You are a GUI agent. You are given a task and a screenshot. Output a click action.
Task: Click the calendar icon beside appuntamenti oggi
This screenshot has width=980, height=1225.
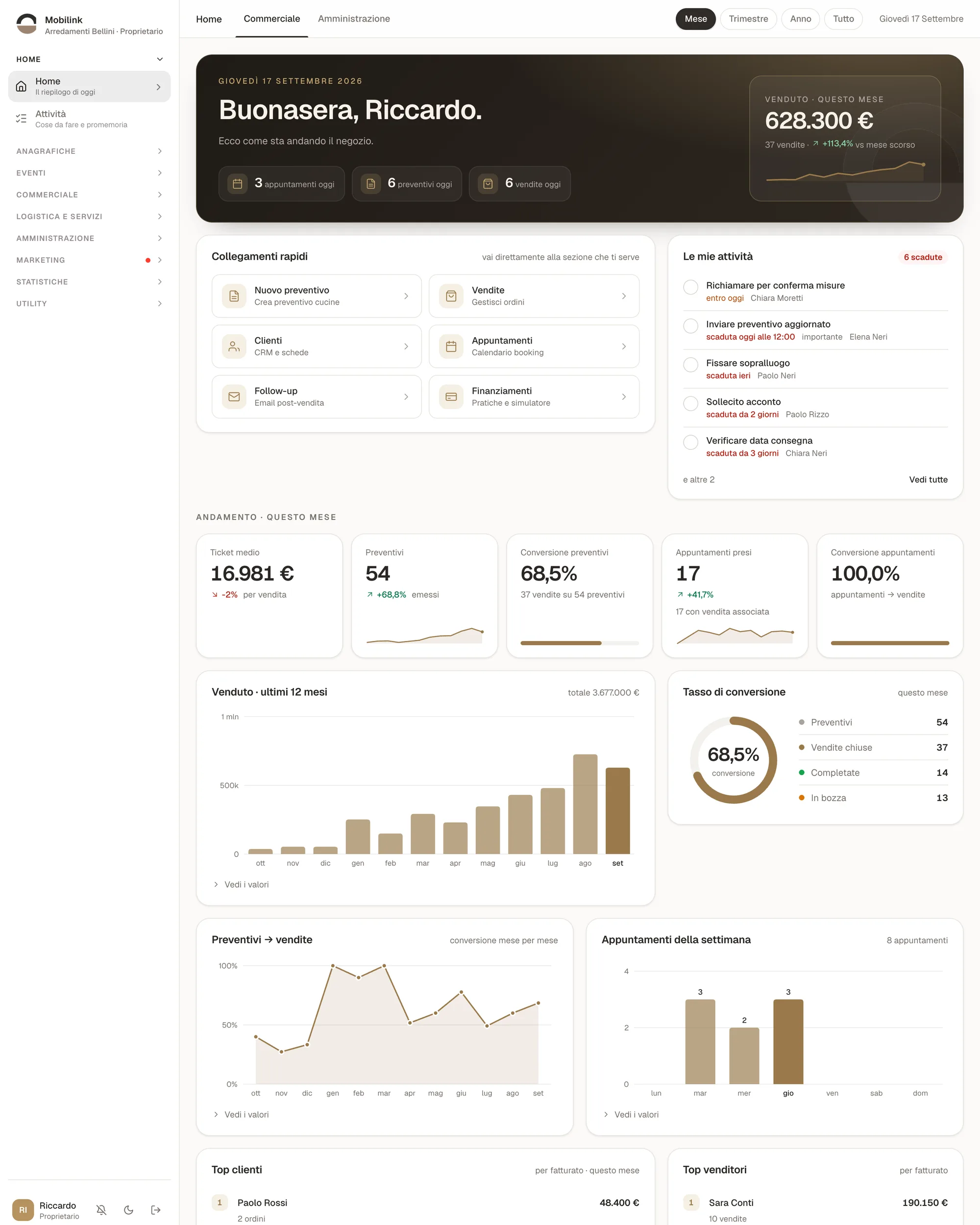pyautogui.click(x=238, y=184)
